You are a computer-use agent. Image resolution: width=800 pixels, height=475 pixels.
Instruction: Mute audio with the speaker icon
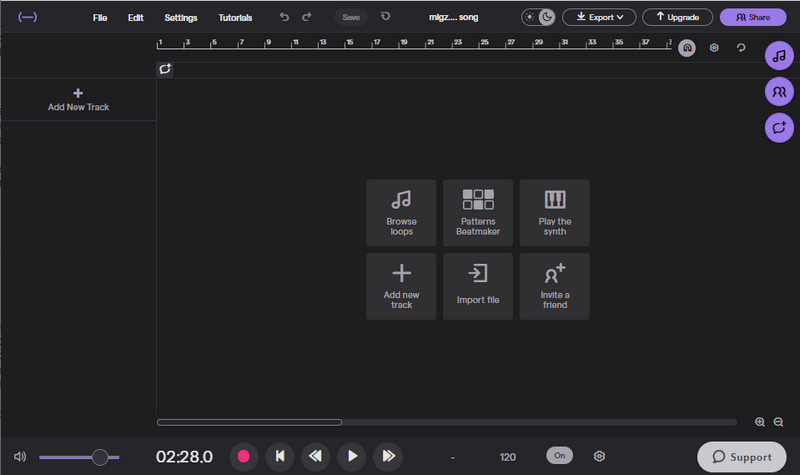[20, 457]
